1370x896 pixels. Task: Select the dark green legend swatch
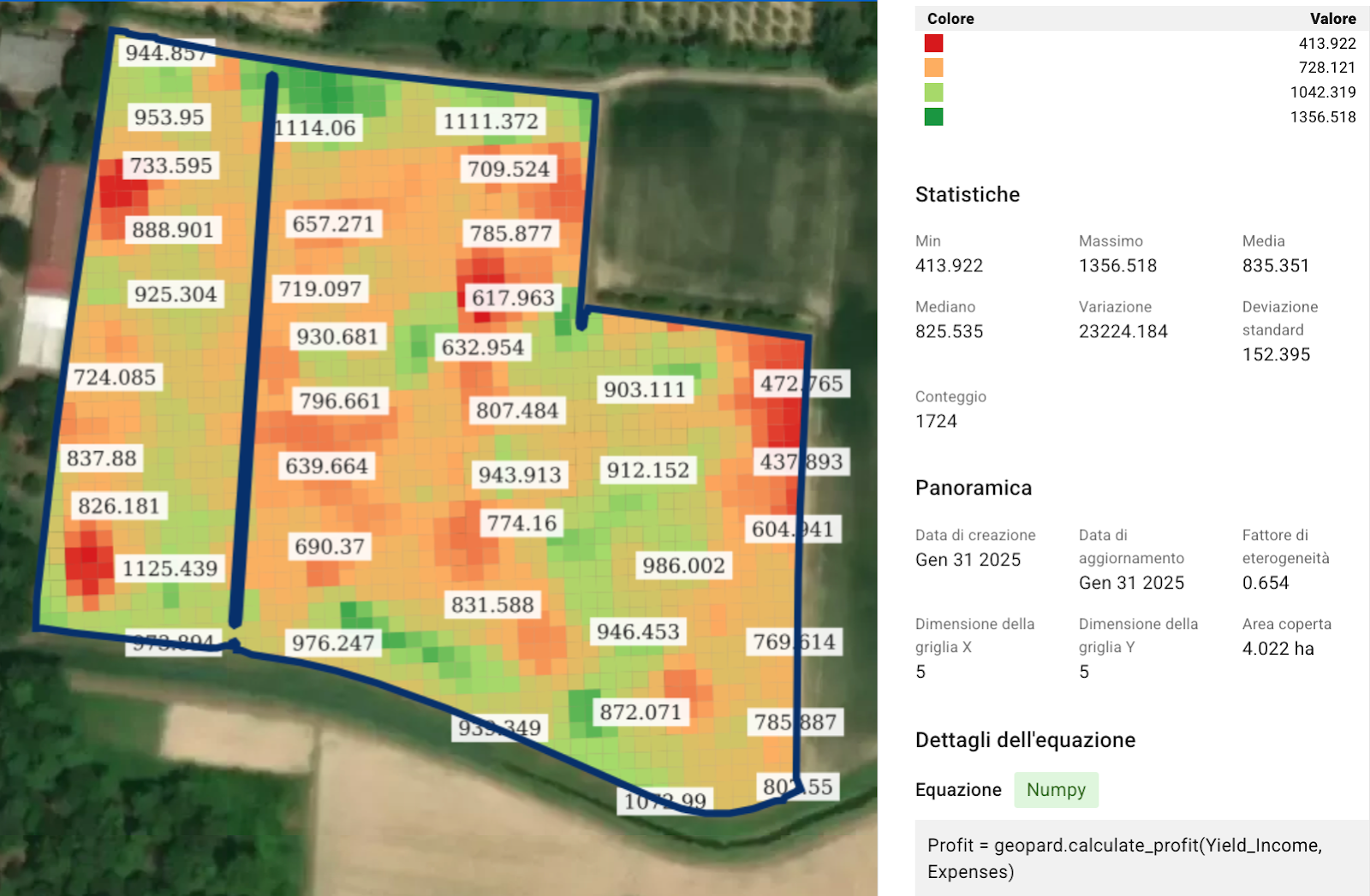[933, 117]
